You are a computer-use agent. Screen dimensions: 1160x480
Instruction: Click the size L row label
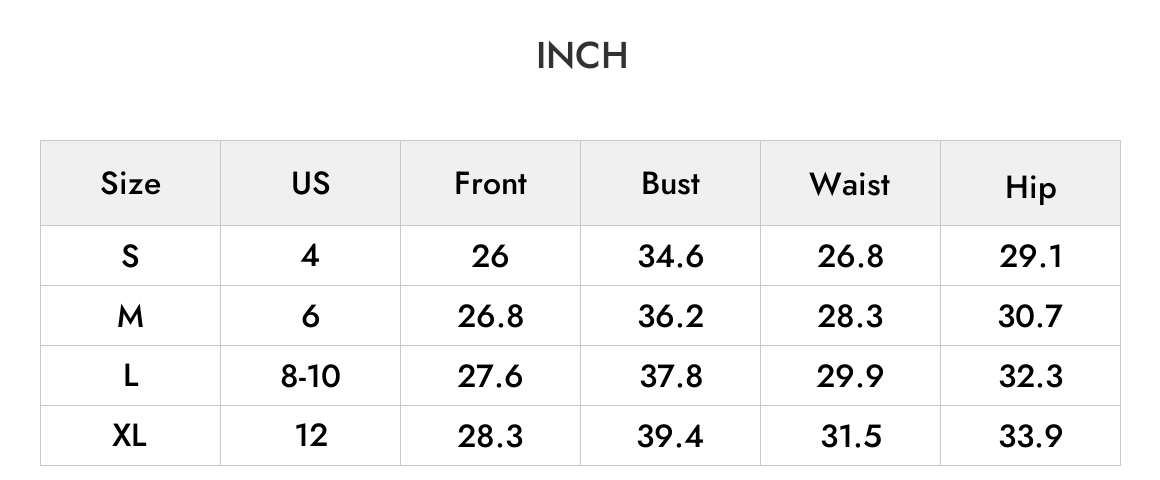tap(130, 376)
